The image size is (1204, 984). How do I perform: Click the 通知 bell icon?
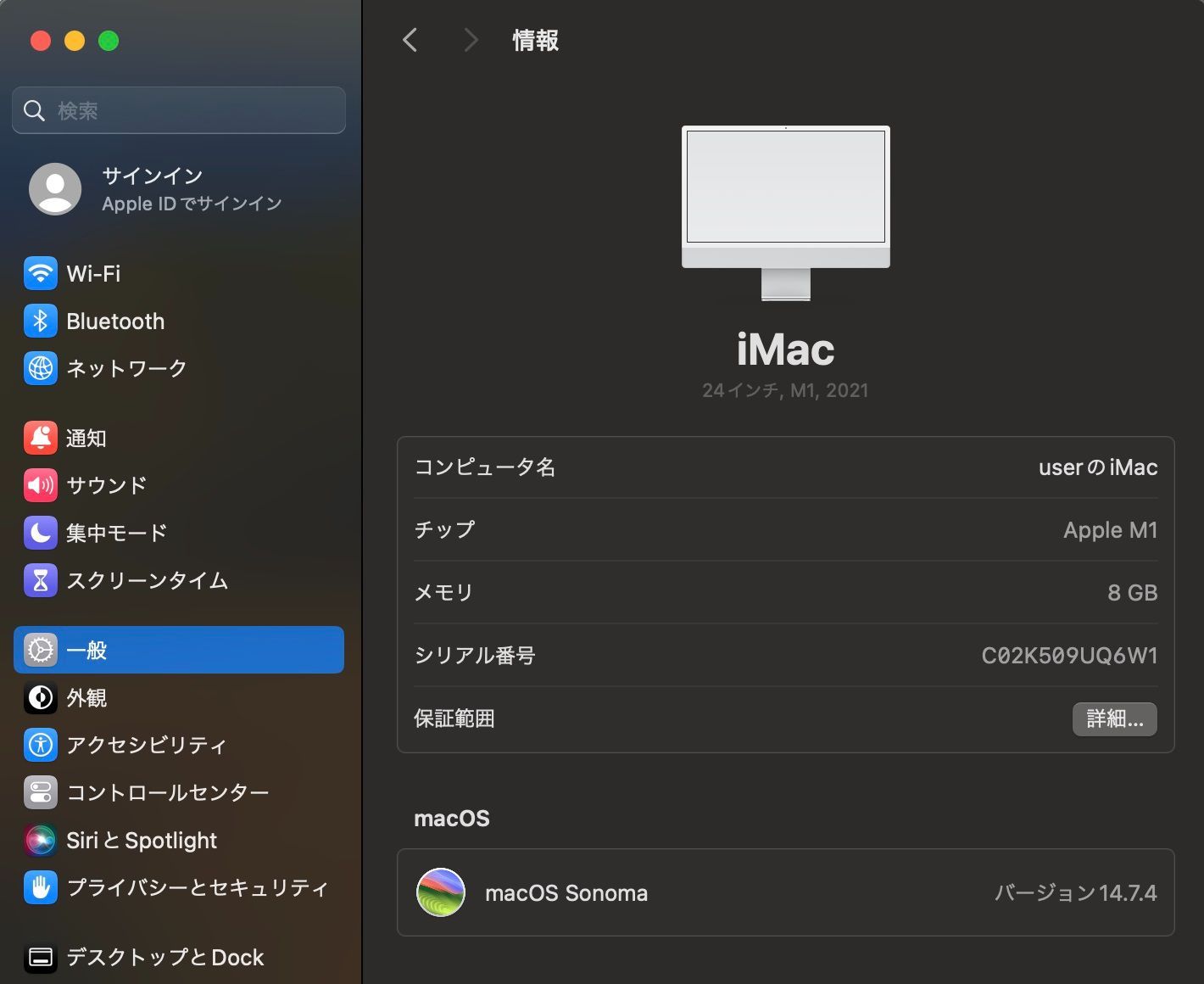(41, 438)
